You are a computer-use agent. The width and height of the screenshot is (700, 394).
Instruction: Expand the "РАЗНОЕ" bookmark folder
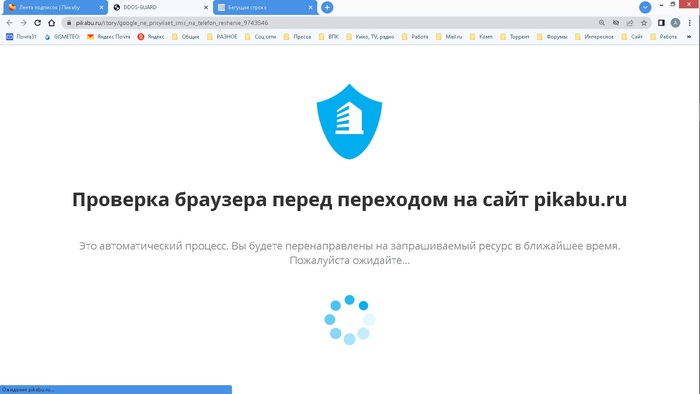click(222, 37)
